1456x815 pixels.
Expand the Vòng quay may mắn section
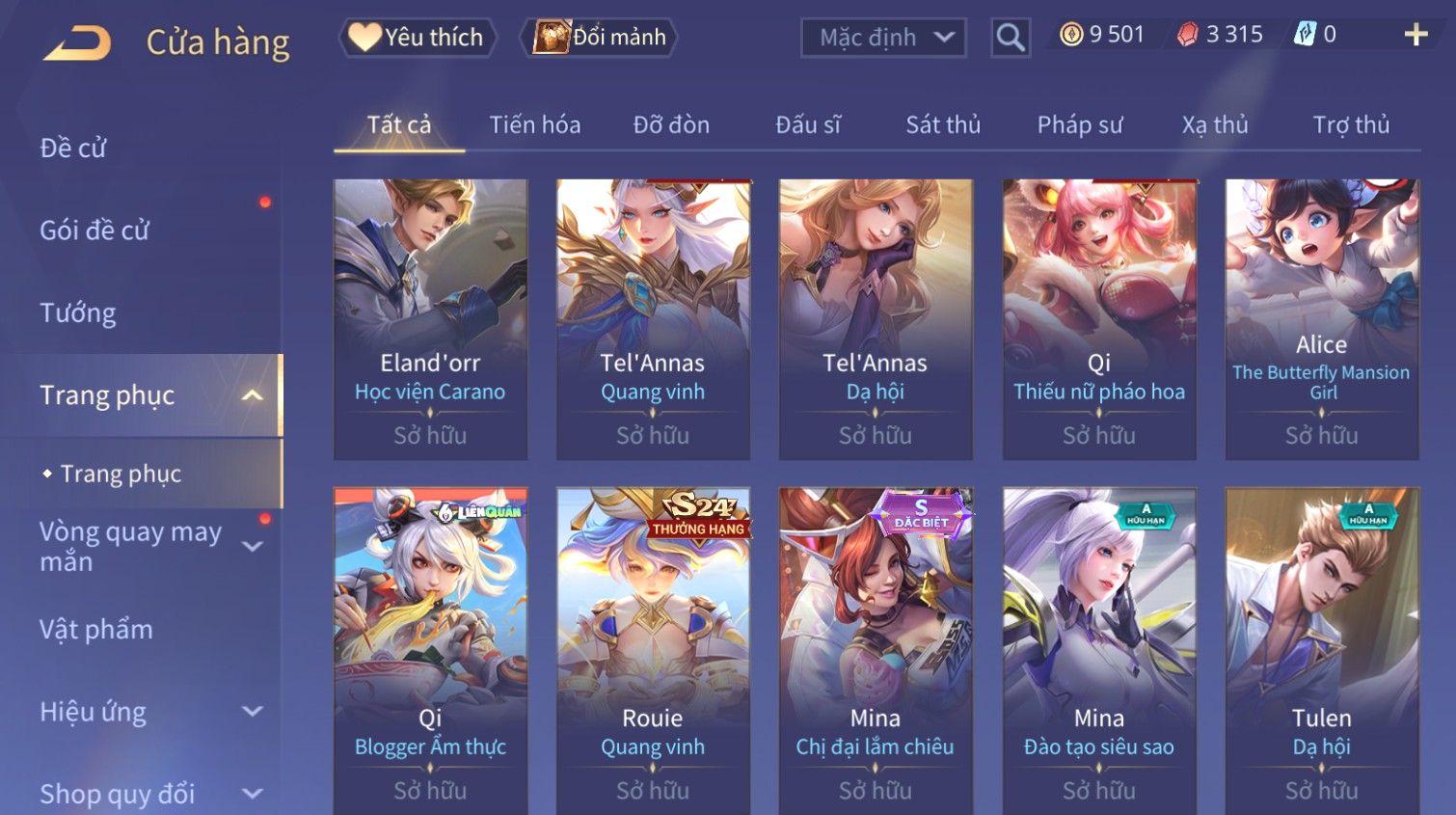253,547
